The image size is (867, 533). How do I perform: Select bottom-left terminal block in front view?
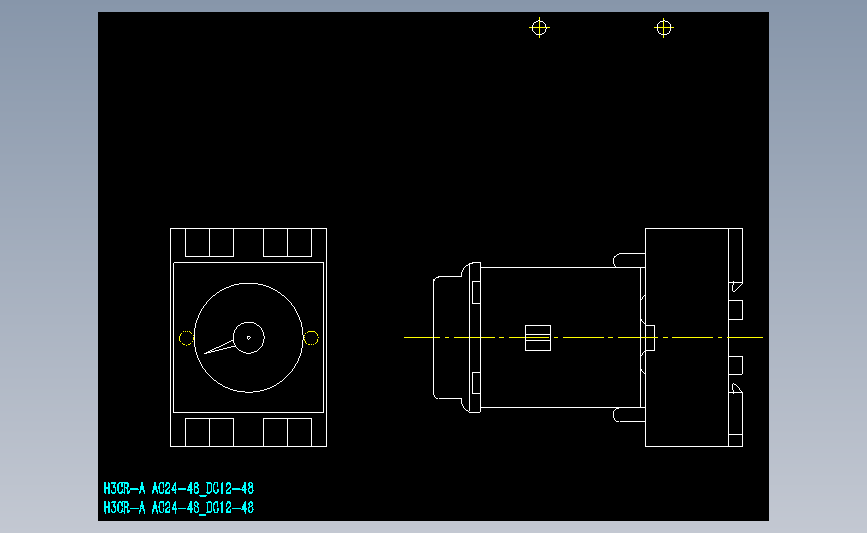[x=210, y=432]
